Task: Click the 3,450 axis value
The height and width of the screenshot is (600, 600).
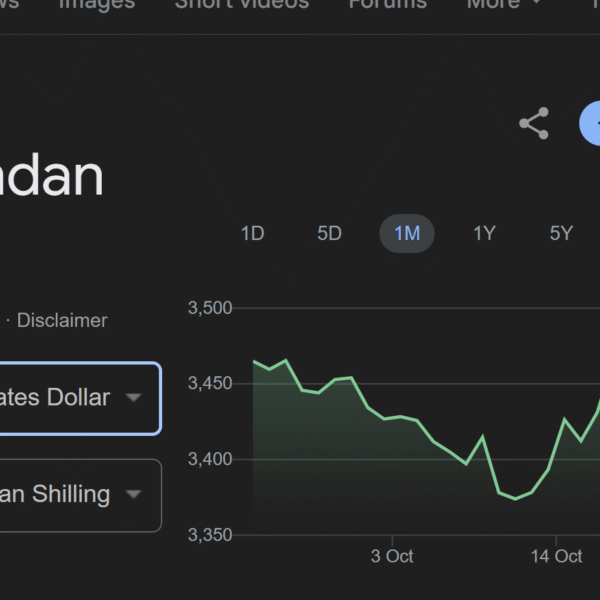Action: tap(210, 384)
